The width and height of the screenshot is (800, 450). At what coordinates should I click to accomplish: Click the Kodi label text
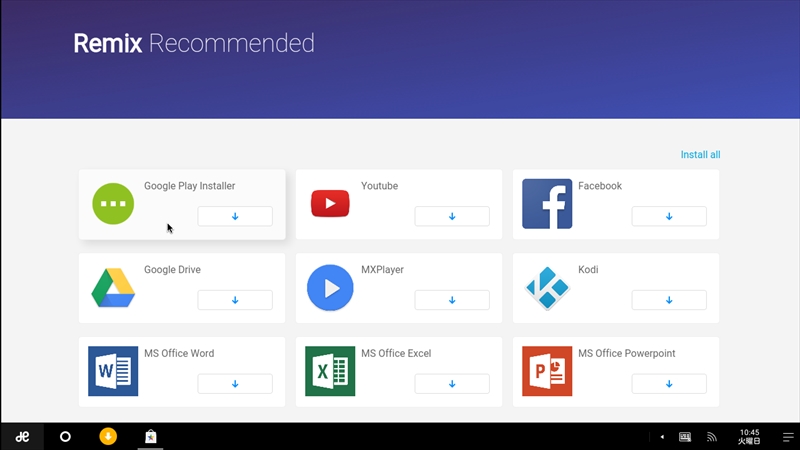(x=588, y=270)
